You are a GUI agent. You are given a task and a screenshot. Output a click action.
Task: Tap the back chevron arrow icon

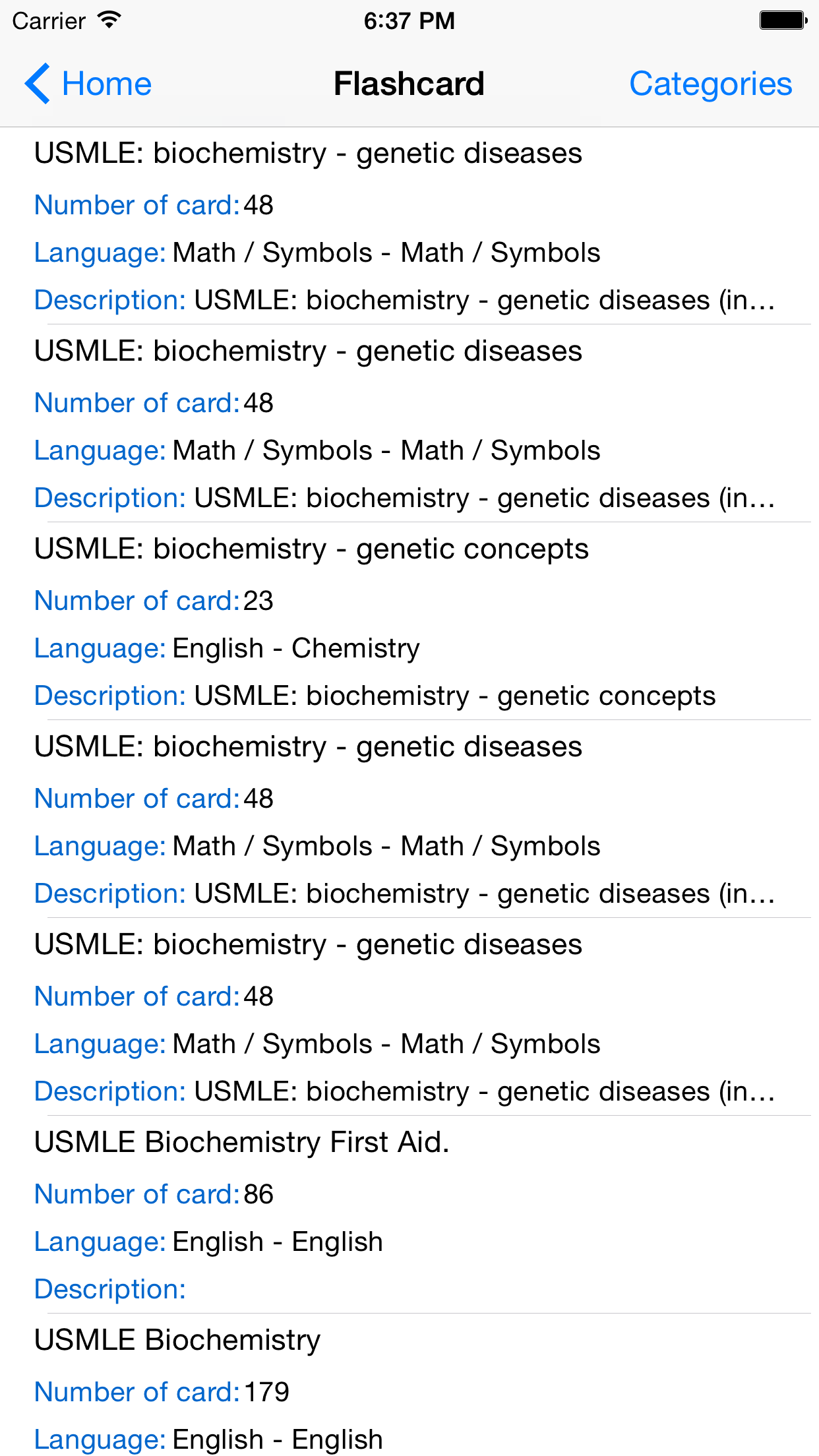(x=38, y=84)
